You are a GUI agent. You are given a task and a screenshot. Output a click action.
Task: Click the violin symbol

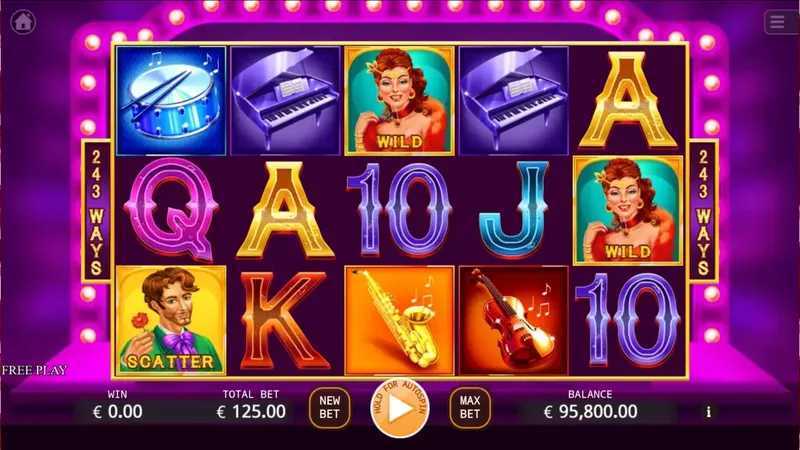514,320
